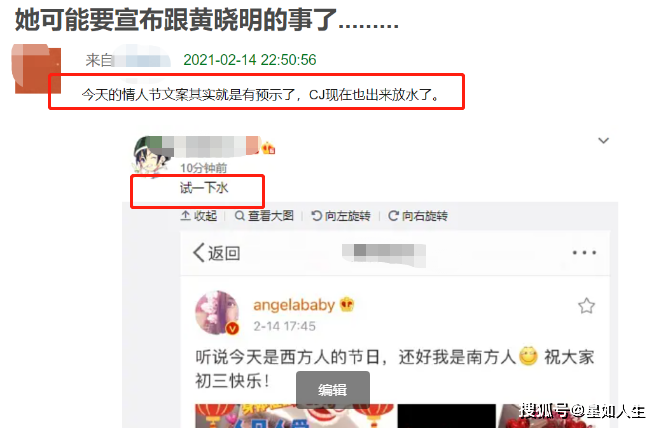The width and height of the screenshot is (660, 428).
Task: Expand the comment options chevron
Action: point(604,141)
